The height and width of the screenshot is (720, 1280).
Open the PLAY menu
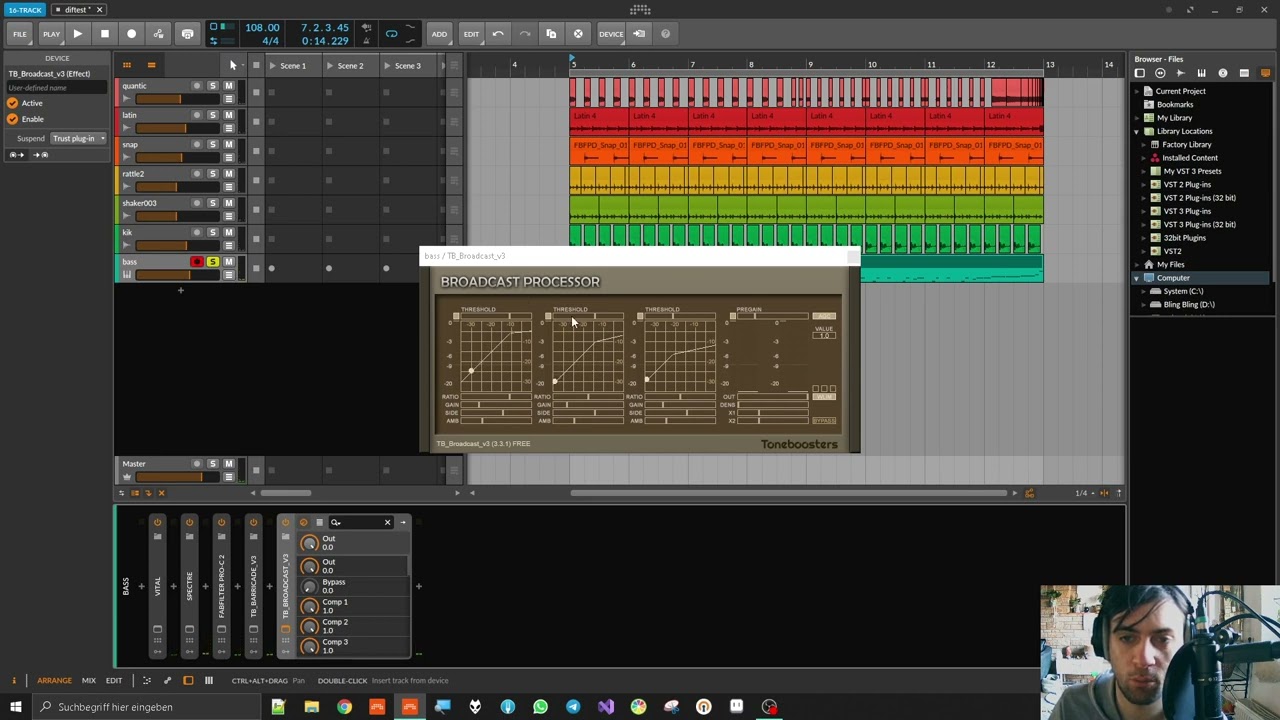[51, 34]
